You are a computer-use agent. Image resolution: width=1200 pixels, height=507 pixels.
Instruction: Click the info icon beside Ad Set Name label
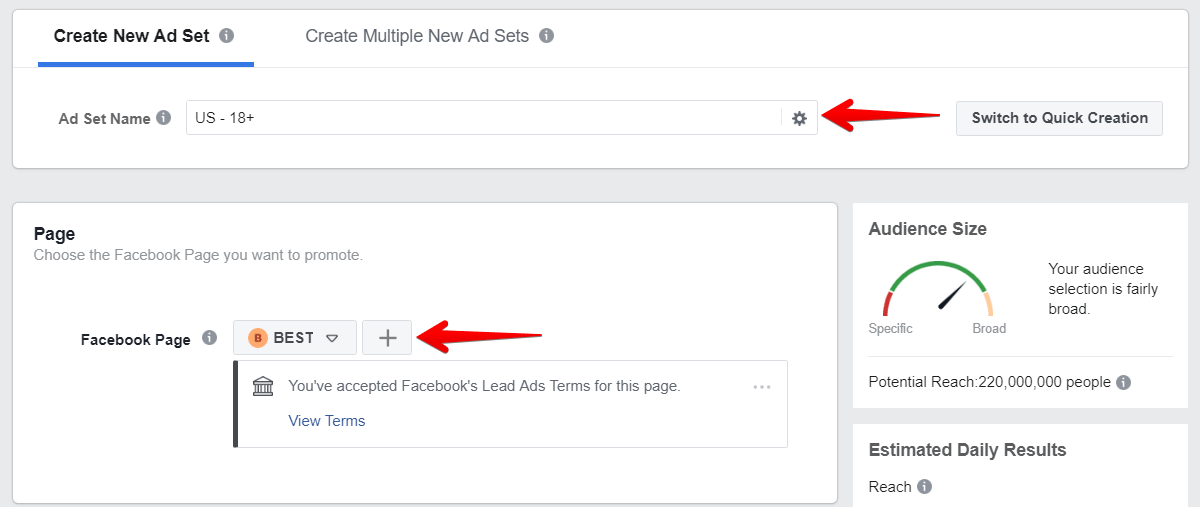pos(164,118)
